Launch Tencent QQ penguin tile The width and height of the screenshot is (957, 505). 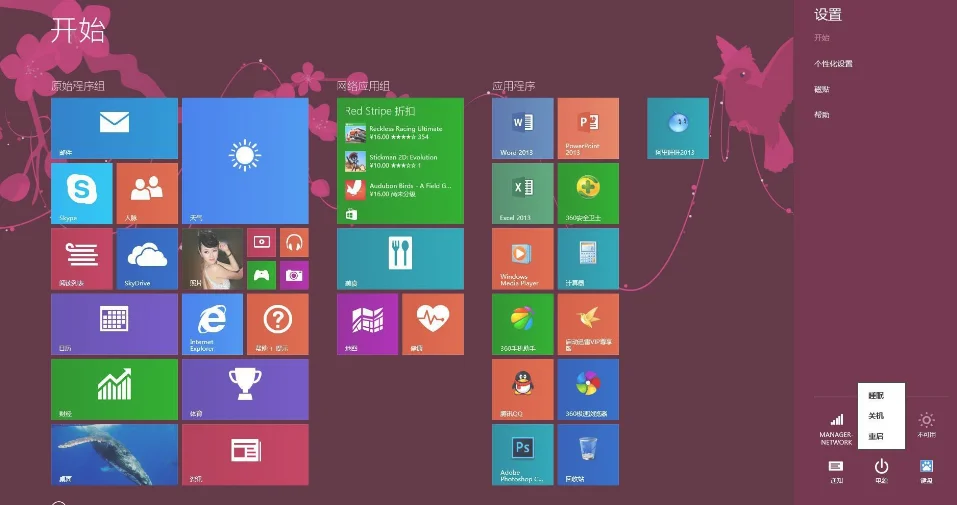523,390
